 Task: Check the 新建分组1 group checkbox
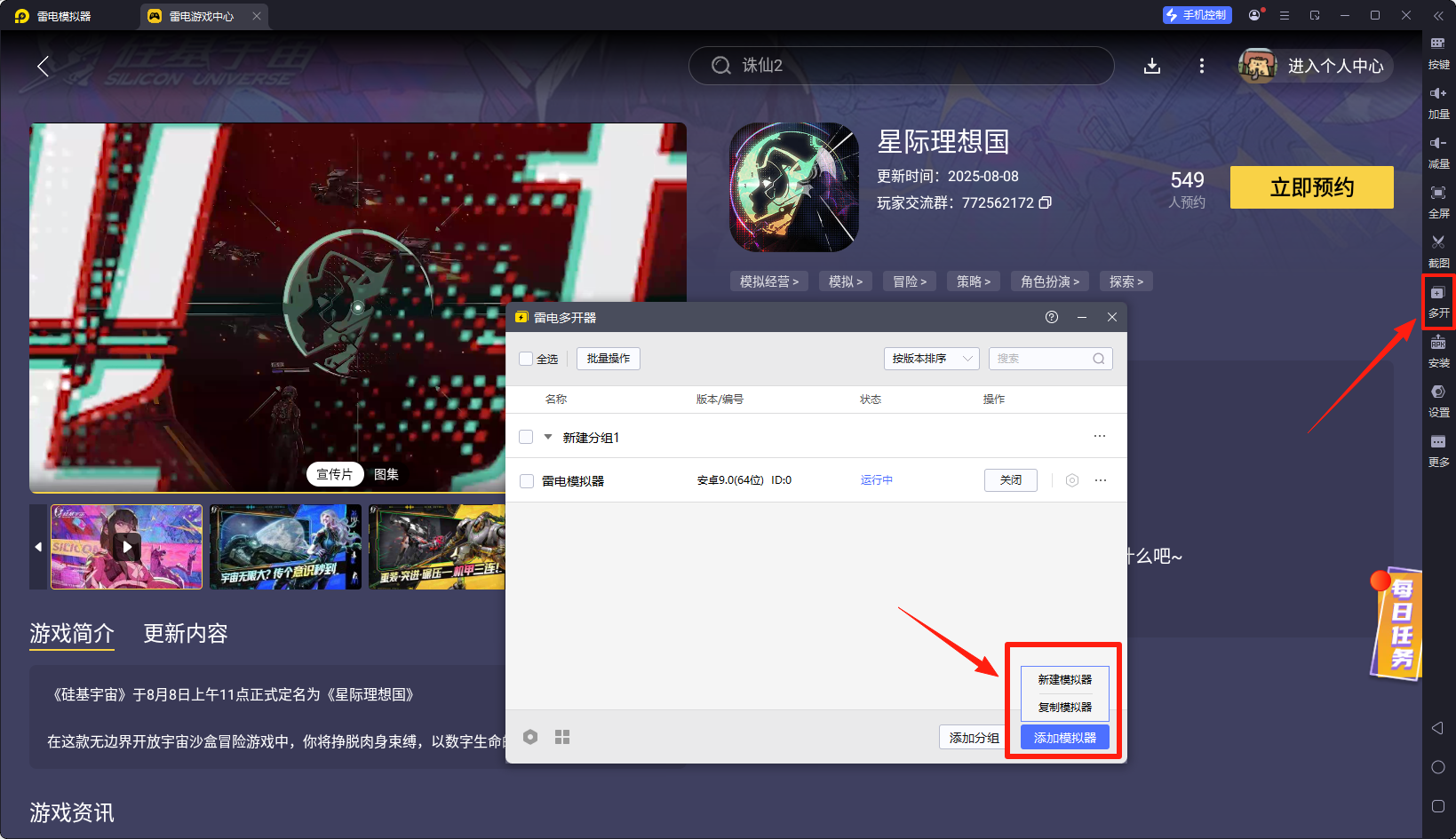pos(526,437)
